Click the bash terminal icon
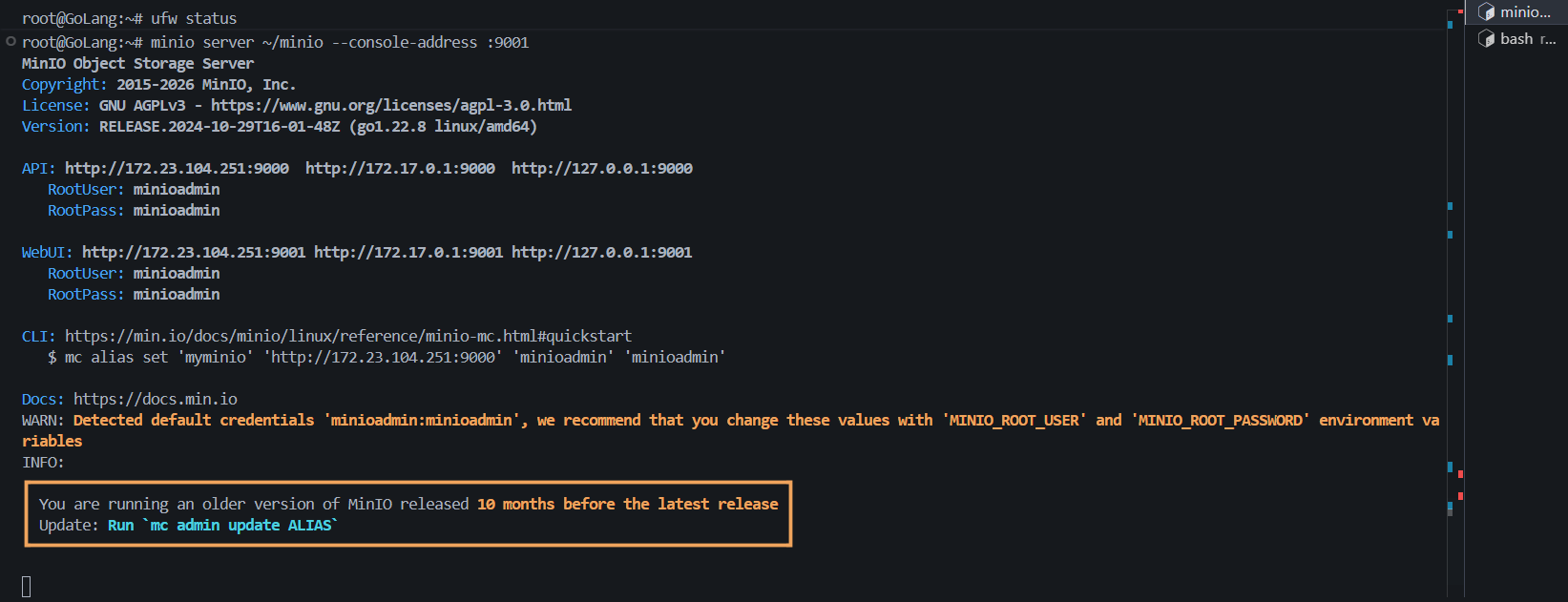Image resolution: width=1568 pixels, height=602 pixels. [1486, 39]
